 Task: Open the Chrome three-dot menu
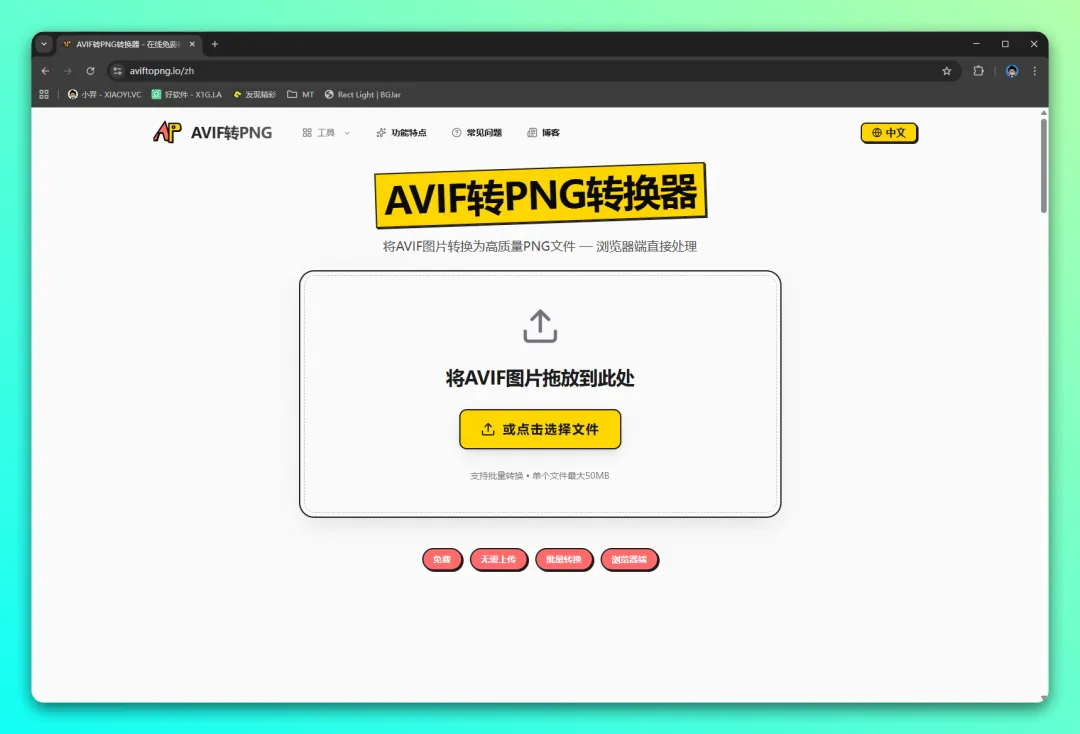[1035, 71]
